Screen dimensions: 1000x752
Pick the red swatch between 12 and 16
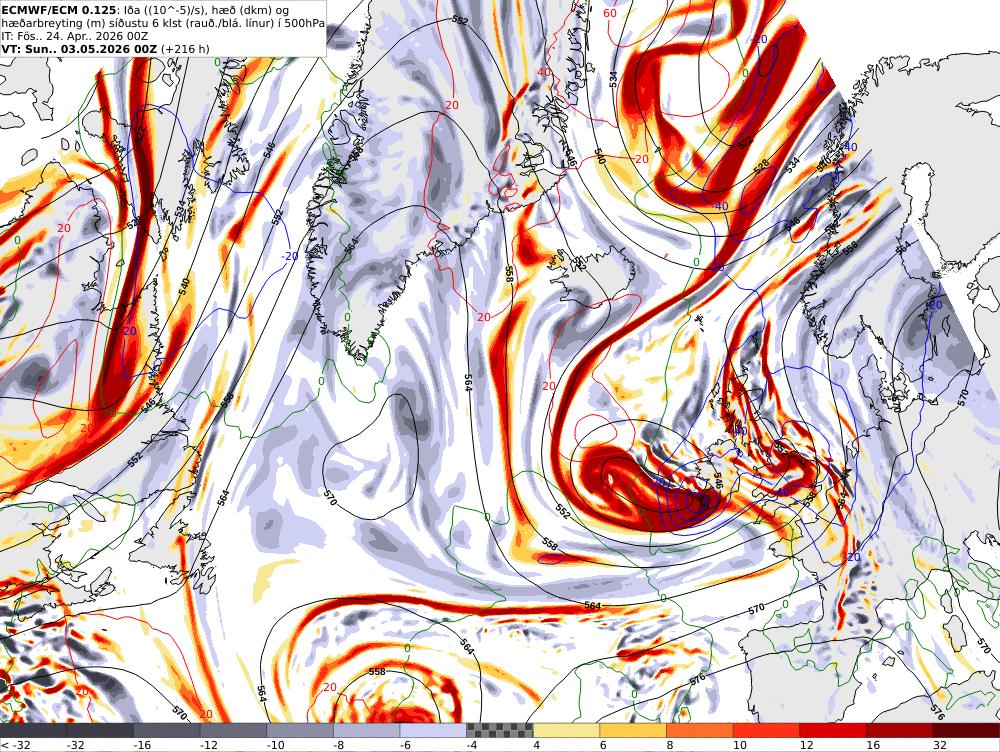tap(834, 730)
